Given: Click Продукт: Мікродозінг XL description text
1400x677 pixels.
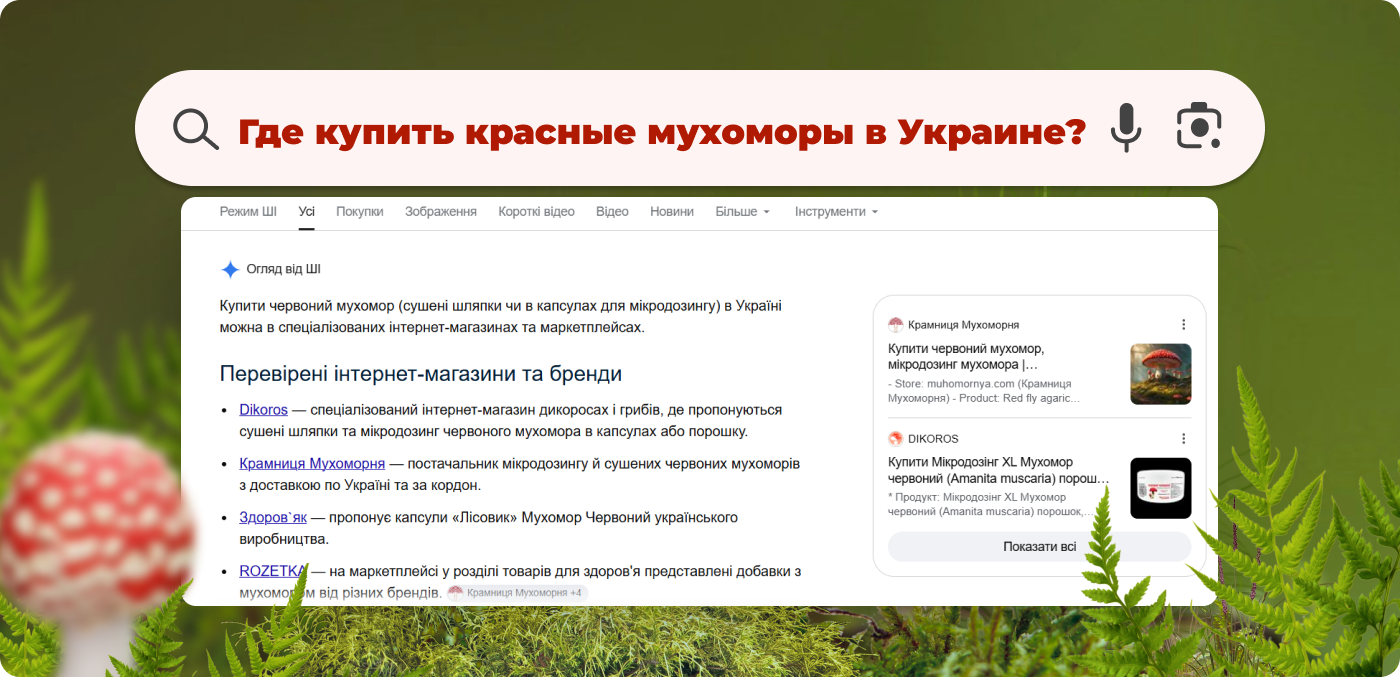Looking at the screenshot, I should coord(990,505).
